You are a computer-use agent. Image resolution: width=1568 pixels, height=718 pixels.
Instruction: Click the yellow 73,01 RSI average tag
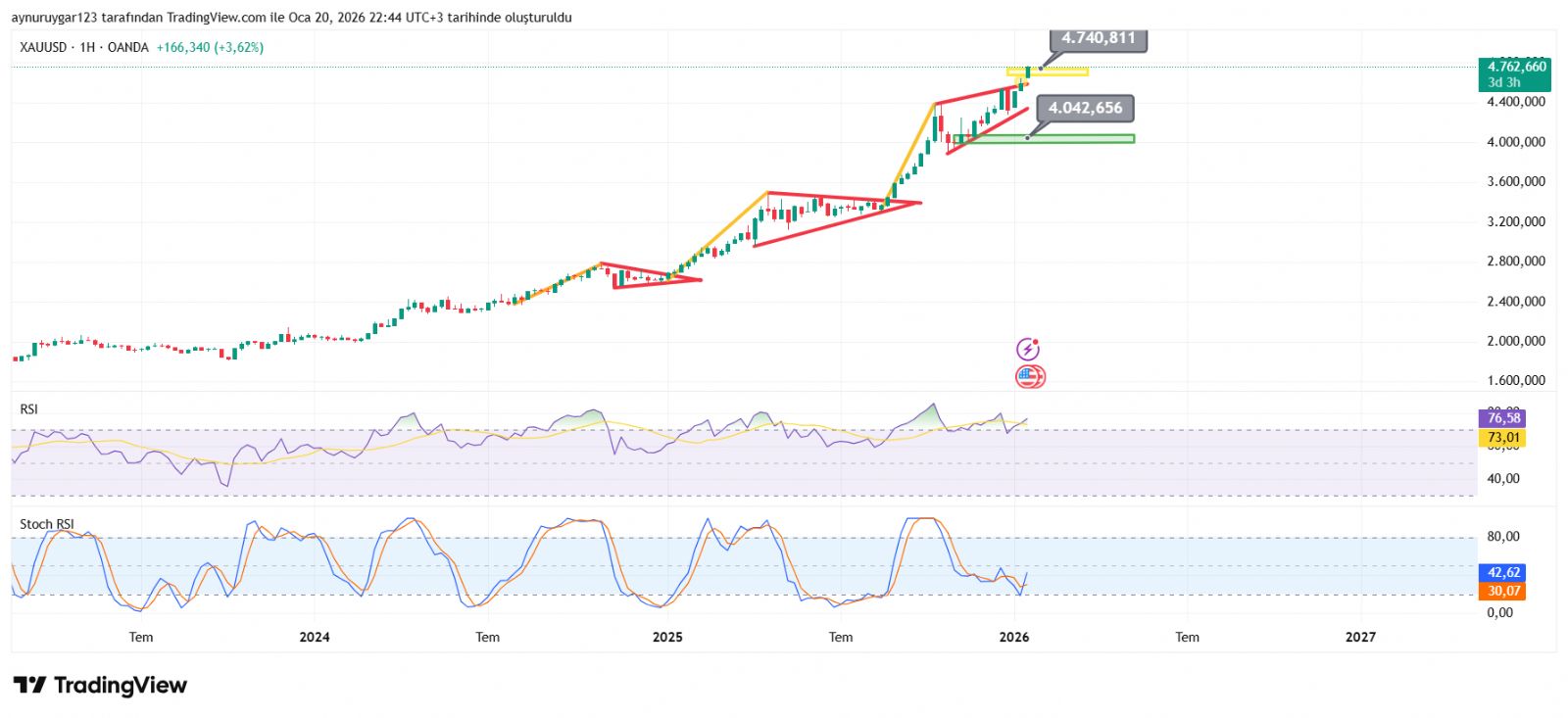click(x=1502, y=438)
